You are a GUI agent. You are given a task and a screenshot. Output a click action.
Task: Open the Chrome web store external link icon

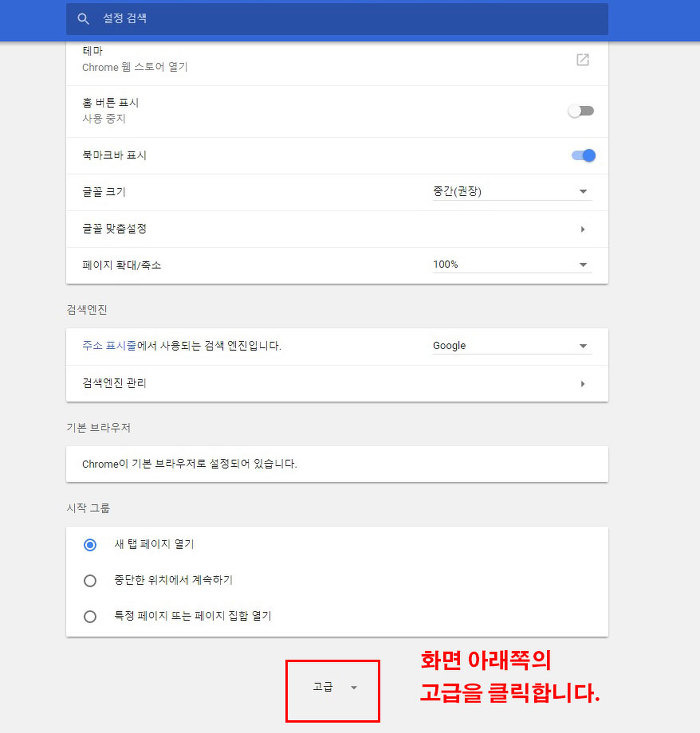click(x=582, y=60)
